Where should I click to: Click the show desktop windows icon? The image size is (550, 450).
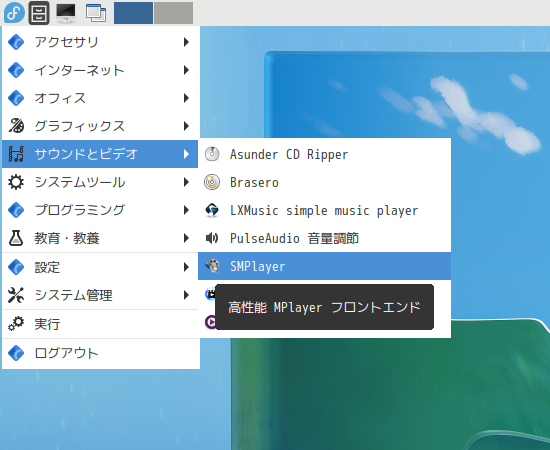pyautogui.click(x=96, y=13)
